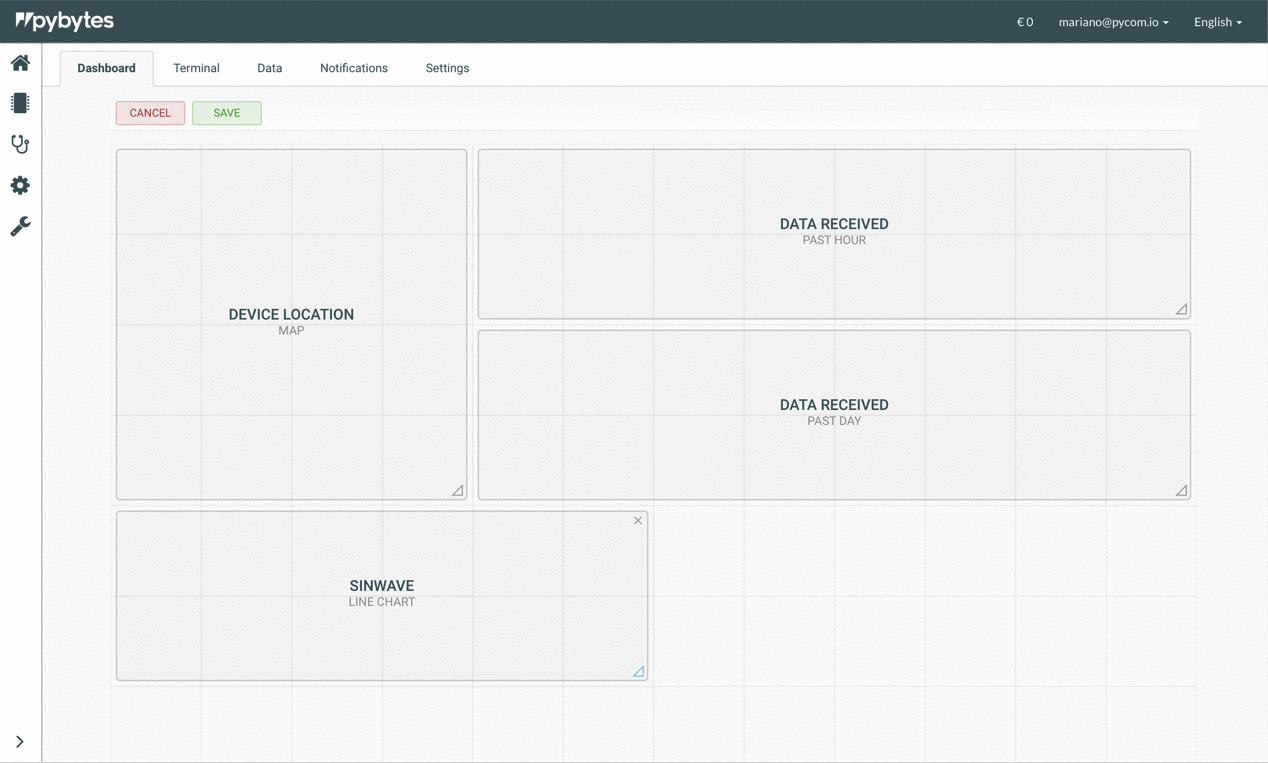Switch to the Notifications tab
Screen dimensions: 1268x763
tap(354, 68)
